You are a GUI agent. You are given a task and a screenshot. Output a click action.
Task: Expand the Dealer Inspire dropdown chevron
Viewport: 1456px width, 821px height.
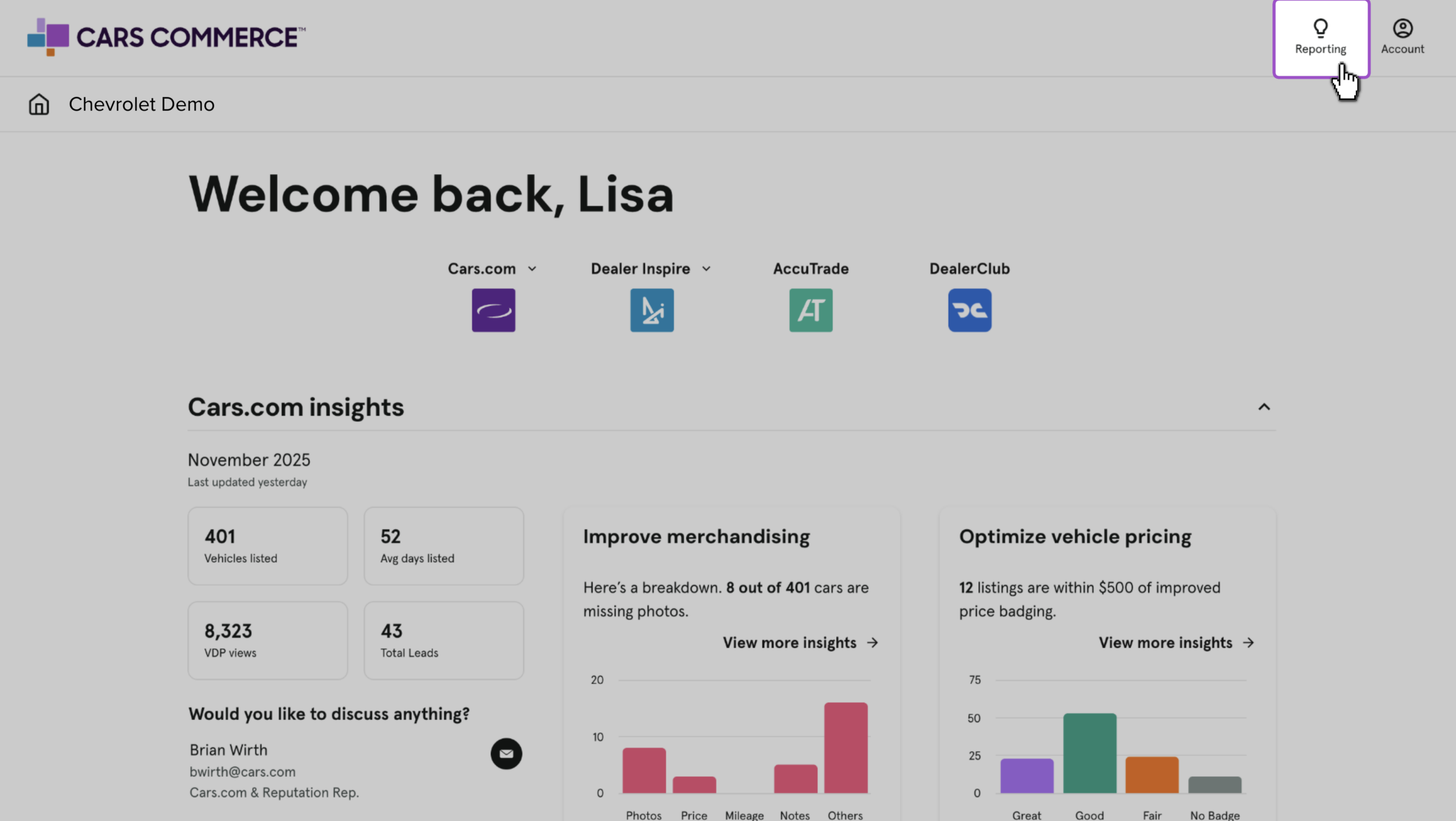tap(706, 269)
